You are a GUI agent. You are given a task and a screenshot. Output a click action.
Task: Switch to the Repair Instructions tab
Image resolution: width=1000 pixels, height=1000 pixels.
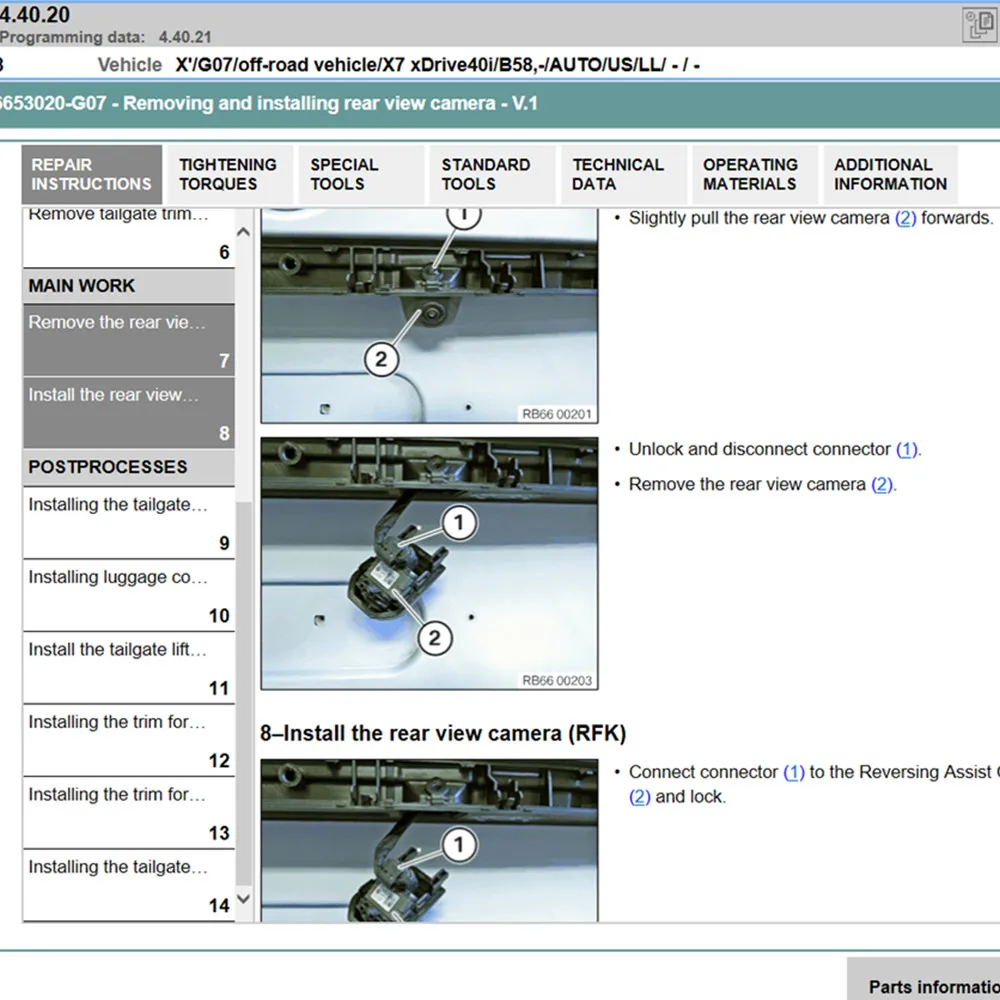tap(92, 174)
